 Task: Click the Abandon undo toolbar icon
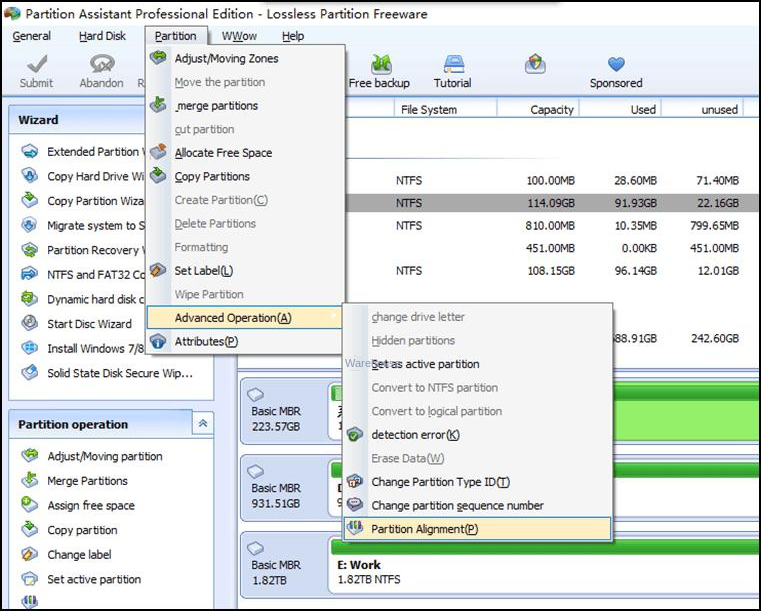coord(101,65)
